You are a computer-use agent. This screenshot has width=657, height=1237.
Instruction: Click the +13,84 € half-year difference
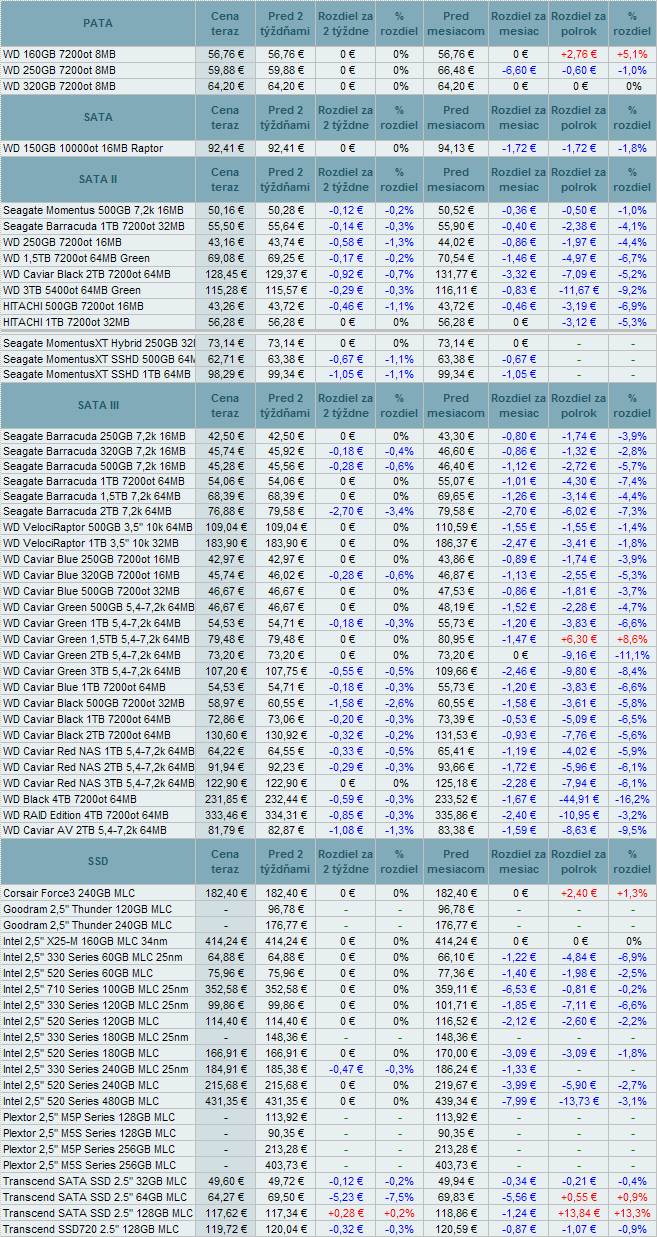578,1213
